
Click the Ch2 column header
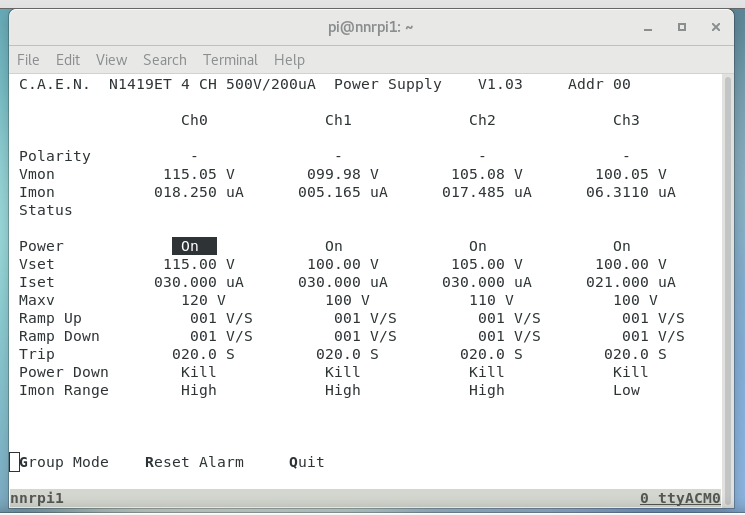click(x=482, y=120)
